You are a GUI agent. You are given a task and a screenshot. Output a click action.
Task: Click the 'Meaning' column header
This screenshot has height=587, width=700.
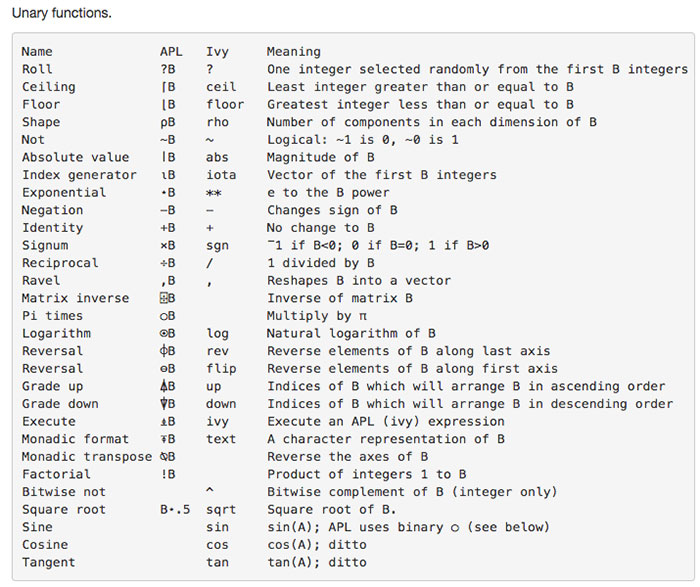tap(294, 52)
